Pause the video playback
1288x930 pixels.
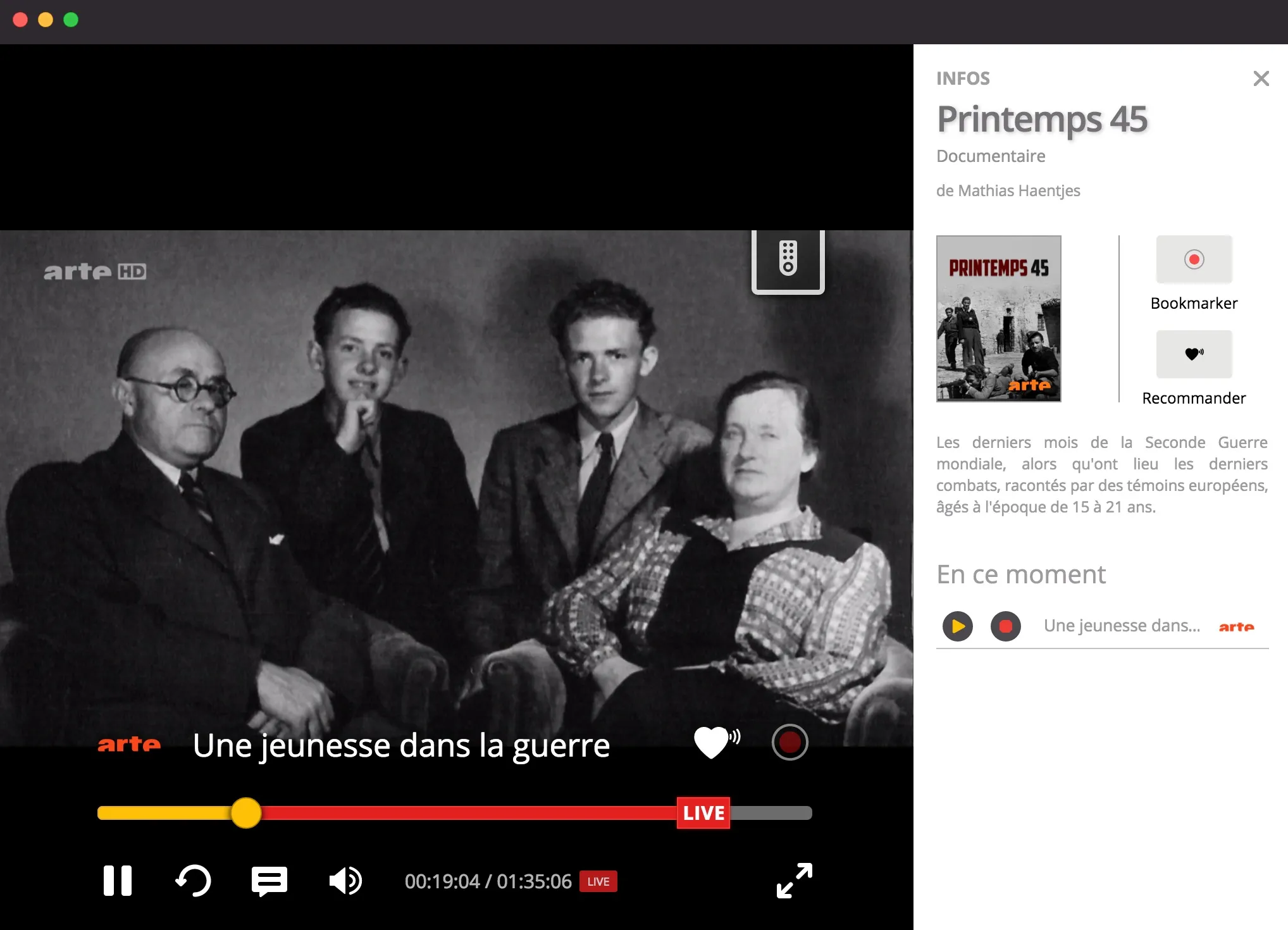(118, 881)
